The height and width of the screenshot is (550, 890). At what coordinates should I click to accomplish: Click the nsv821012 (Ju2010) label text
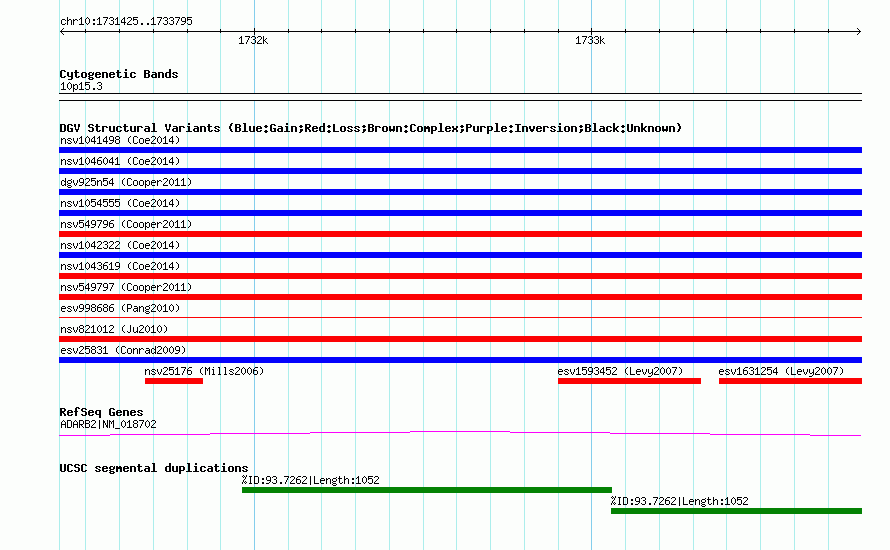pos(114,329)
